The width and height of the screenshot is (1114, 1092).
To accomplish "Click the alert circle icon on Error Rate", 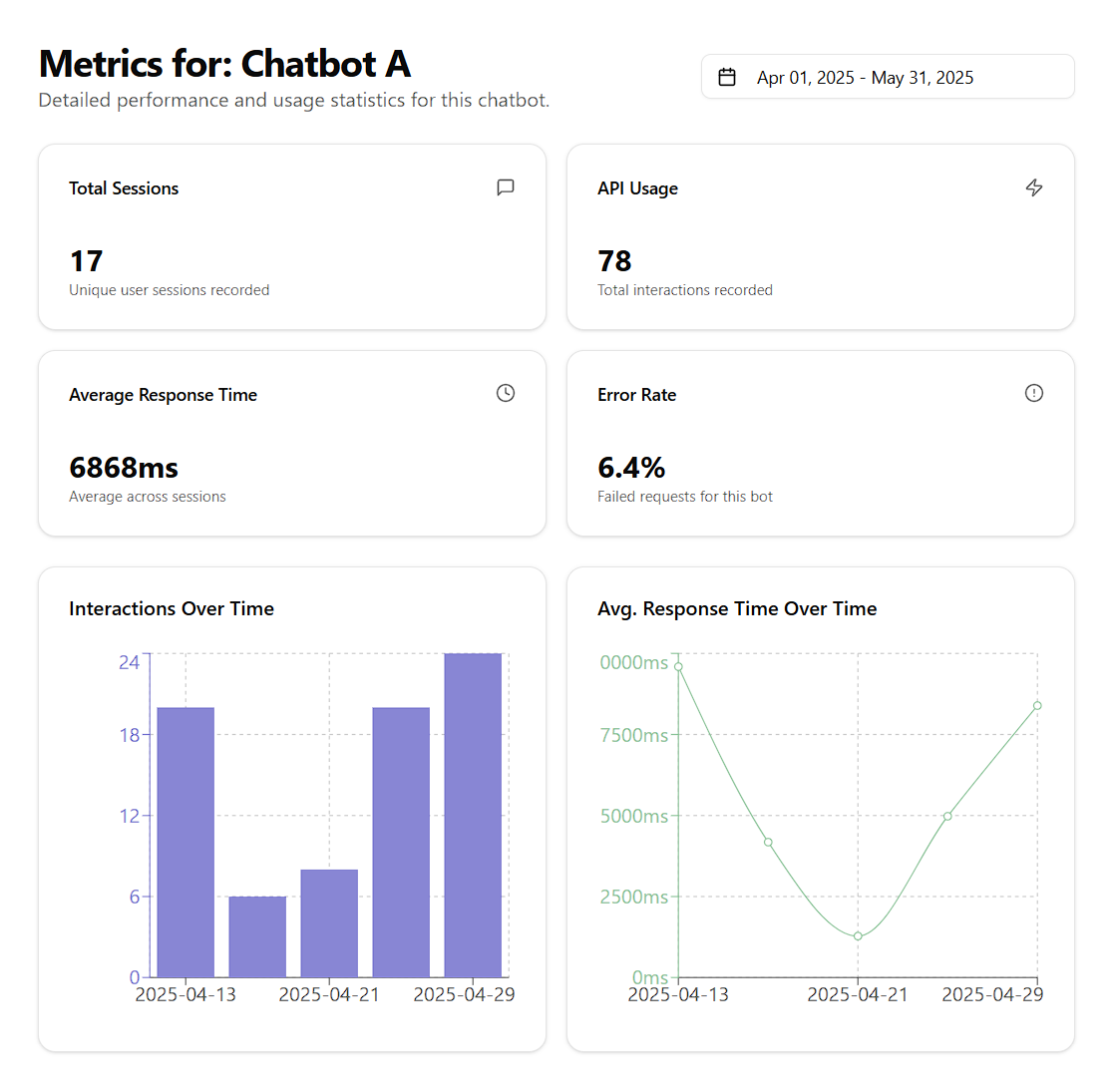I will (1034, 393).
